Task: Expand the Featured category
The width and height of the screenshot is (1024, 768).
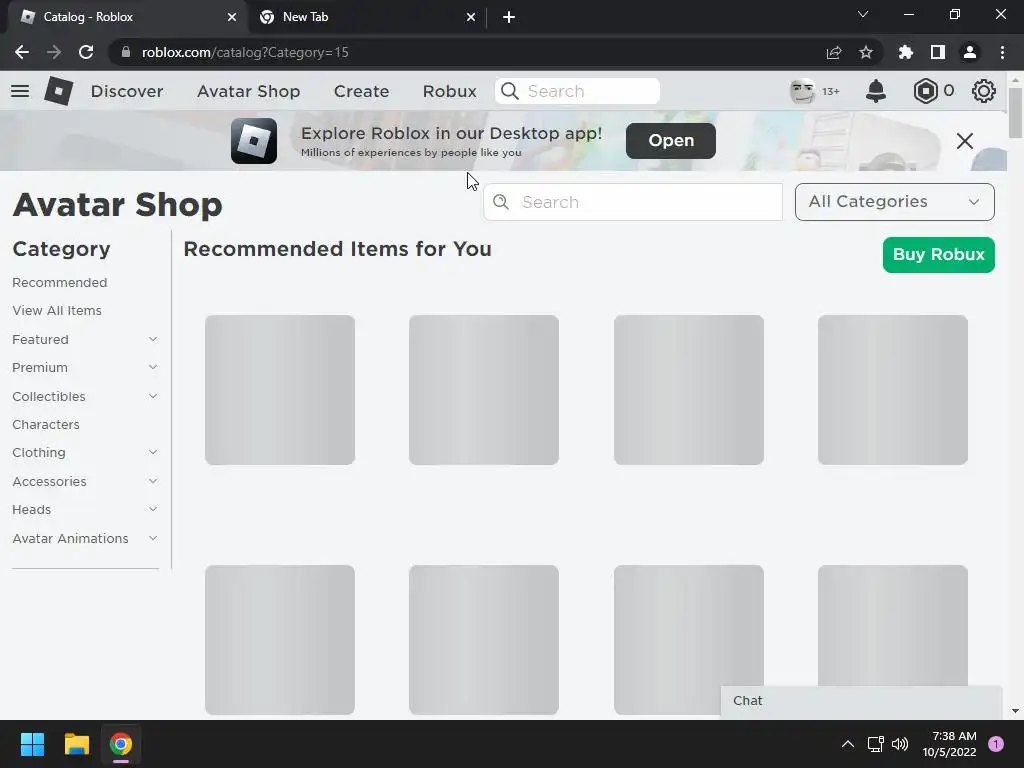Action: click(x=153, y=339)
